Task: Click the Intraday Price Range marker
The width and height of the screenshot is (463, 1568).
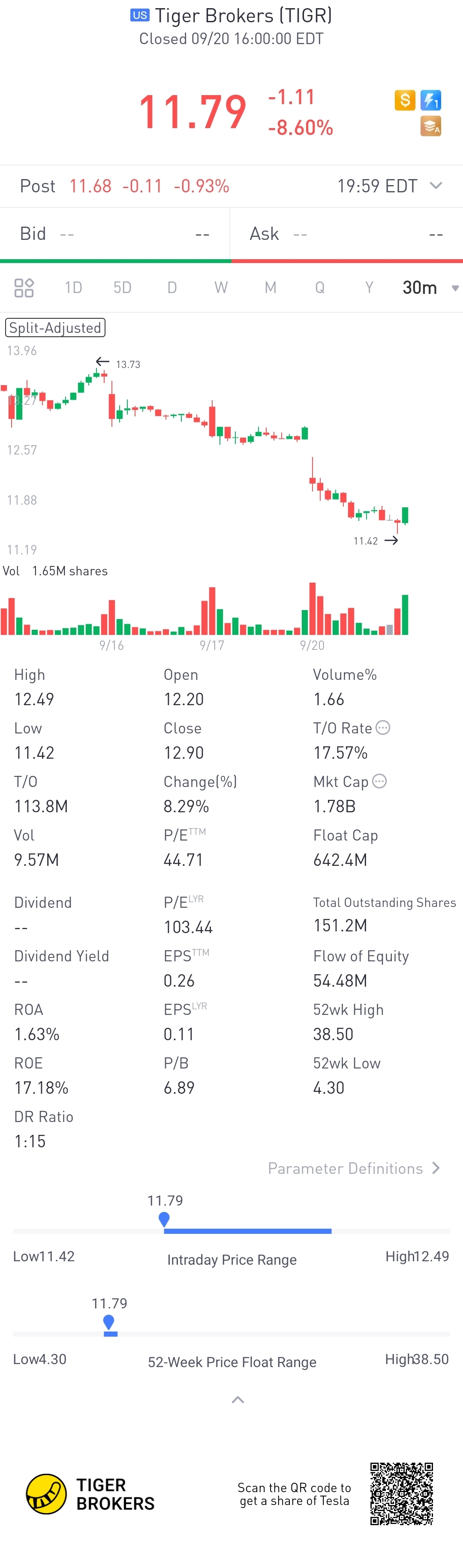Action: click(164, 1219)
